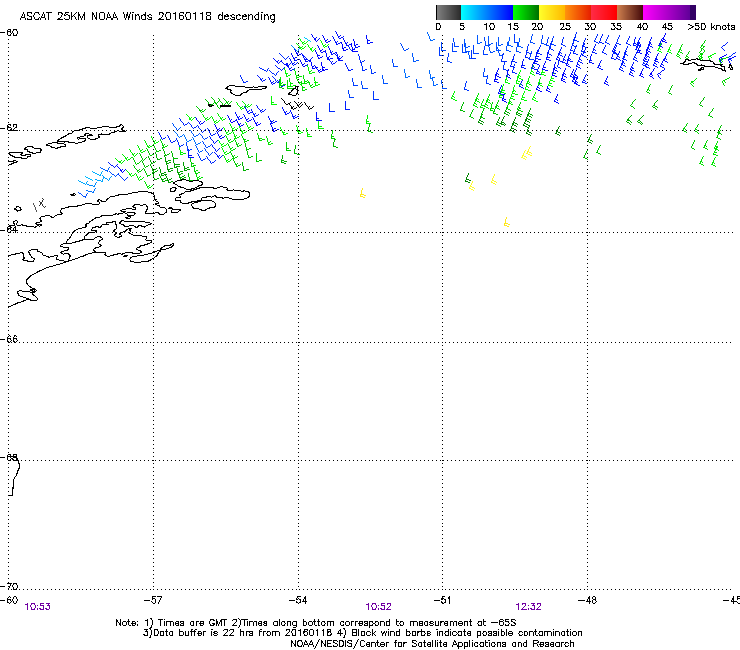Screen dimensions: 740x650
Task: Click the '-66' latitude axis label
Action: point(9,339)
